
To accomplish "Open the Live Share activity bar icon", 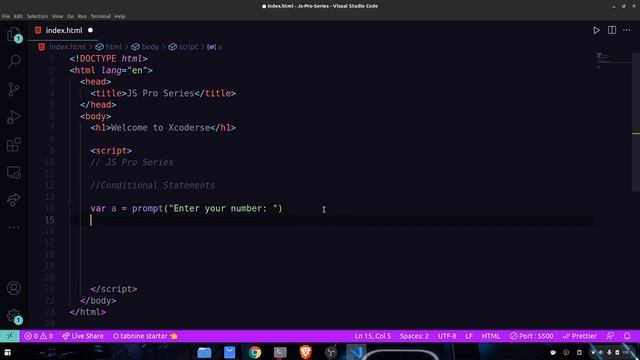I will pyautogui.click(x=14, y=200).
